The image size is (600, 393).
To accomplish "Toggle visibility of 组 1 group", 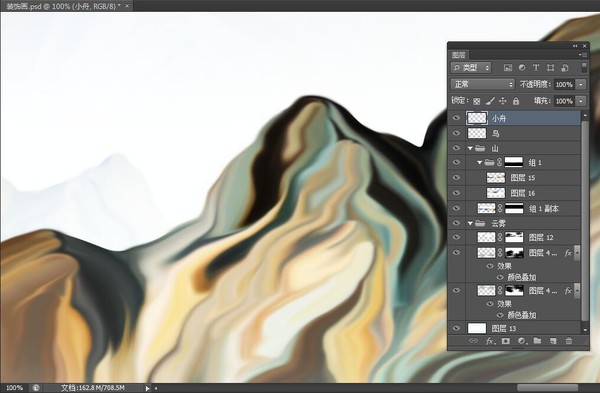I will click(x=456, y=163).
